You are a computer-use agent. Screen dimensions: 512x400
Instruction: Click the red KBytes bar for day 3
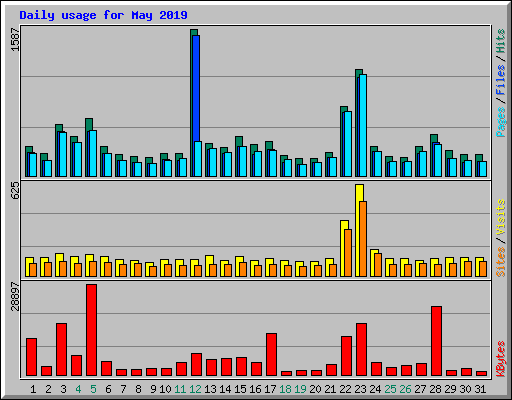[x=62, y=350]
